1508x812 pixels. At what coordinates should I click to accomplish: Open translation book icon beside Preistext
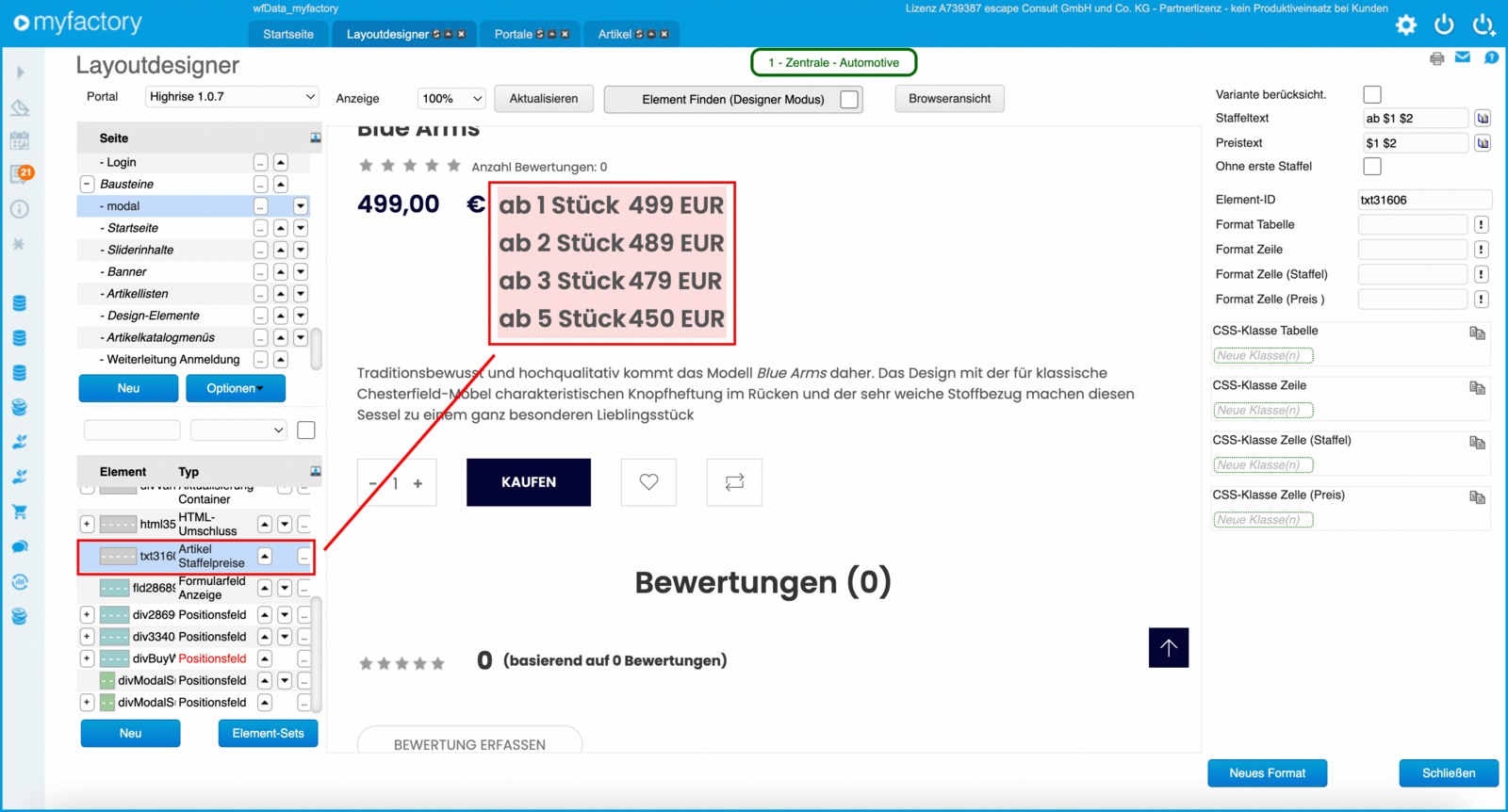click(1483, 143)
